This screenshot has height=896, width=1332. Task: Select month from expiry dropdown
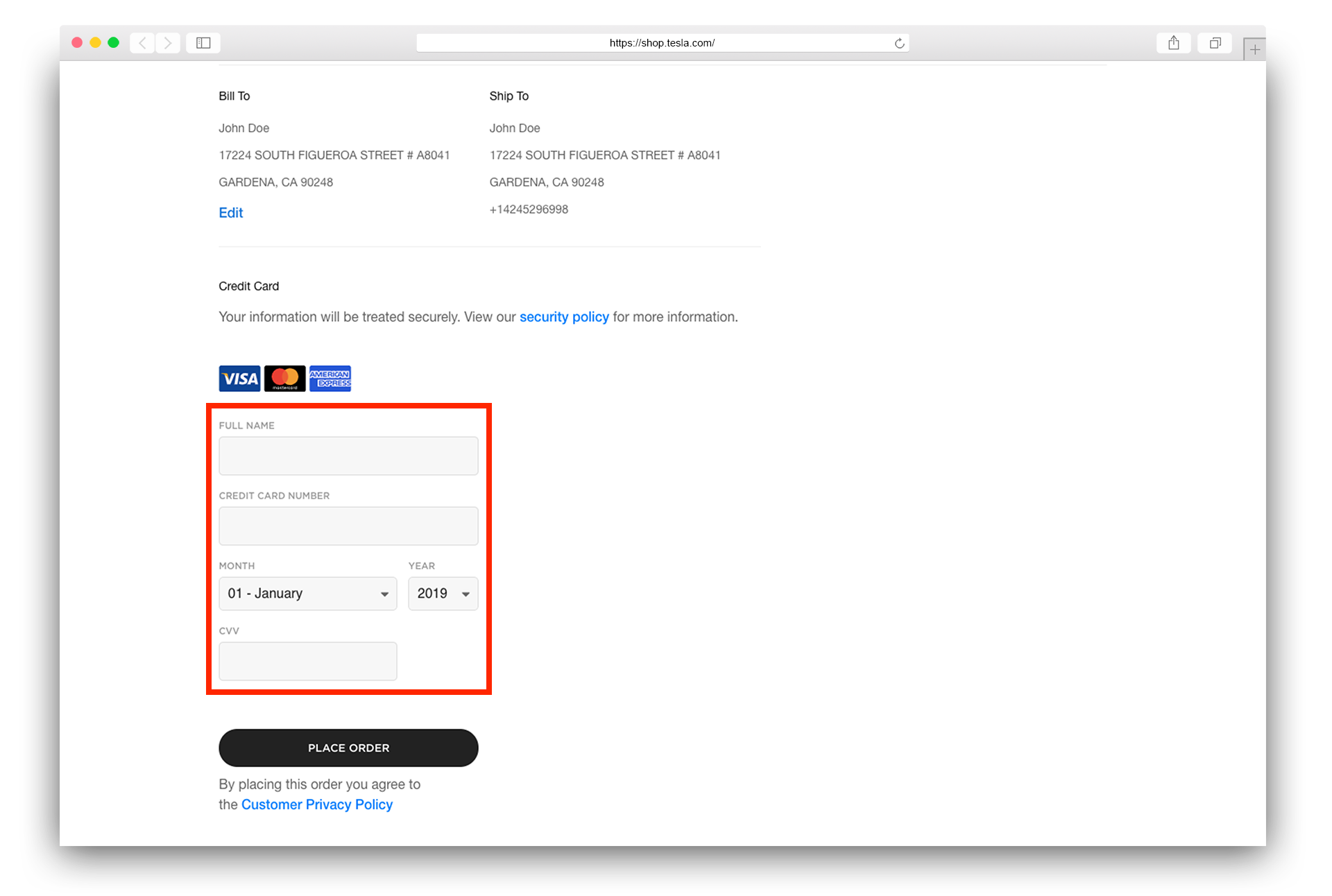coord(306,594)
